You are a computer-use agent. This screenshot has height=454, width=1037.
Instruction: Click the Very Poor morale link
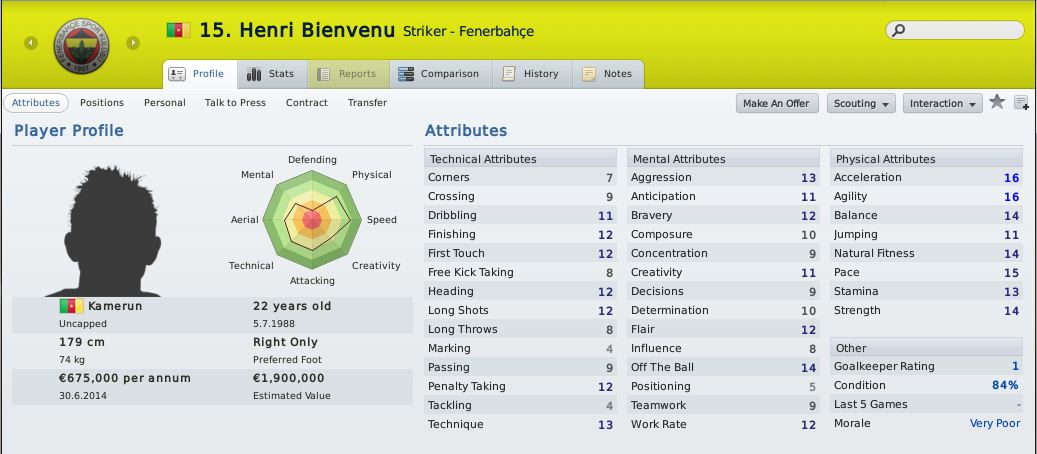pyautogui.click(x=995, y=423)
